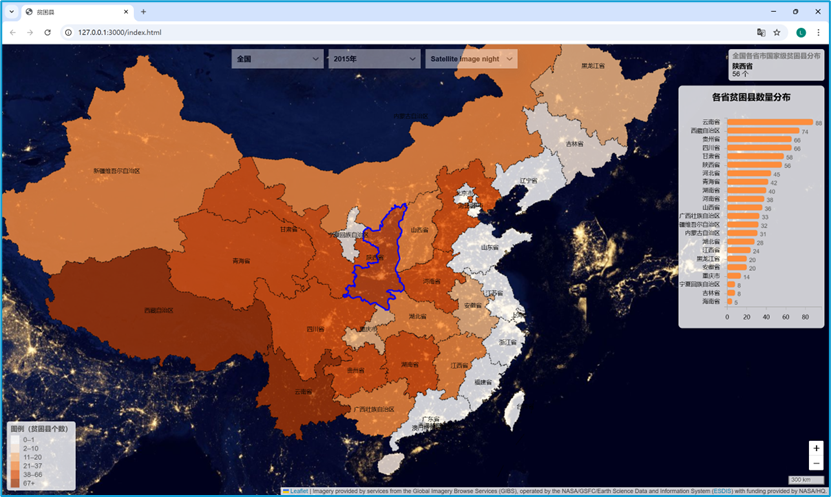This screenshot has height=497, width=831.
Task: Click 江西省 region on the map
Action: click(x=459, y=366)
